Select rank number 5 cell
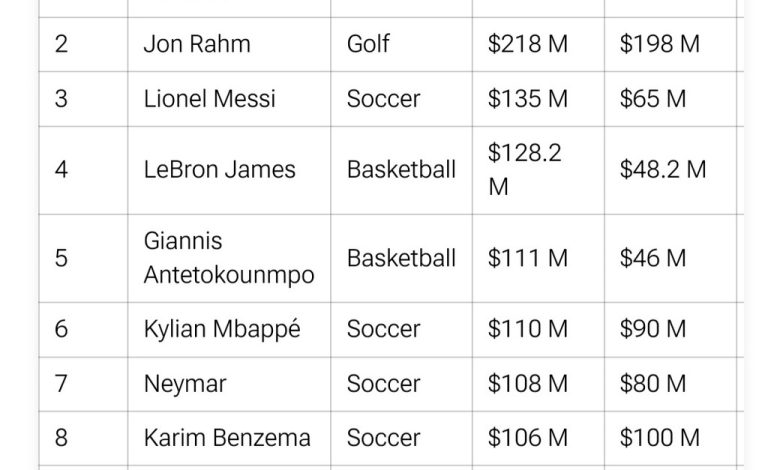Viewport: 780px width, 470px height. (x=62, y=258)
